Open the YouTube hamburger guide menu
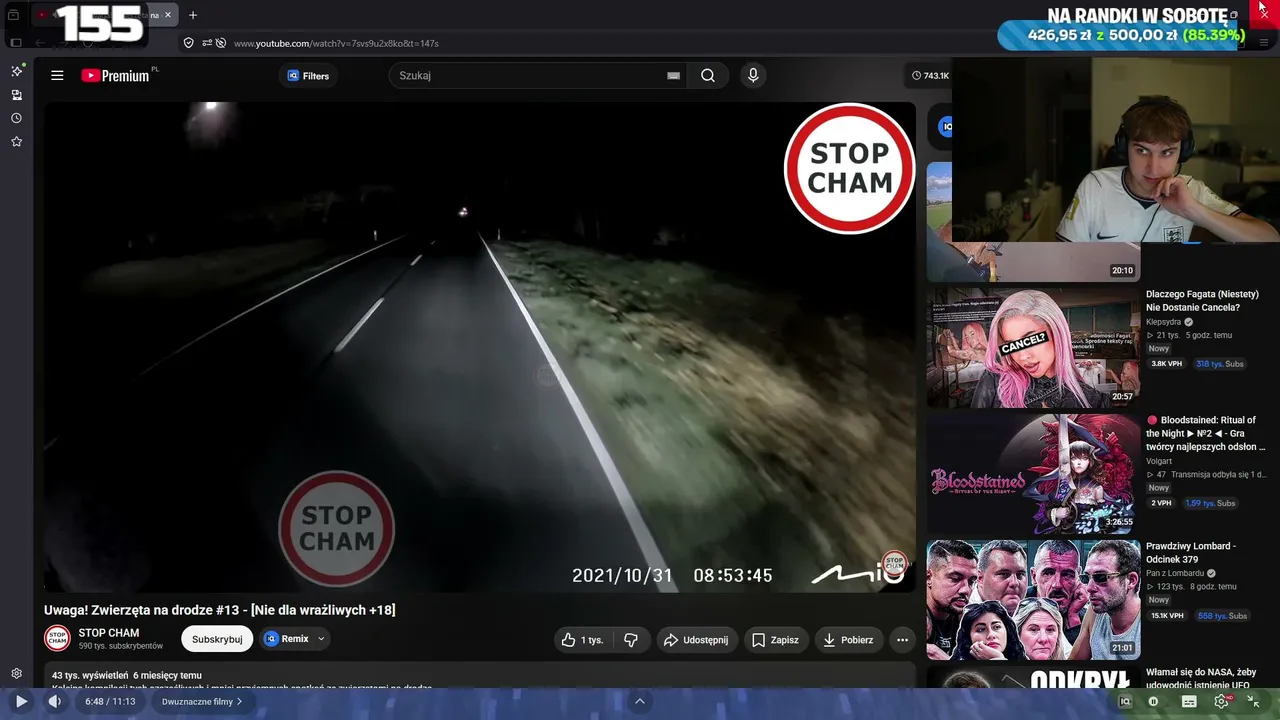The height and width of the screenshot is (720, 1280). point(57,76)
